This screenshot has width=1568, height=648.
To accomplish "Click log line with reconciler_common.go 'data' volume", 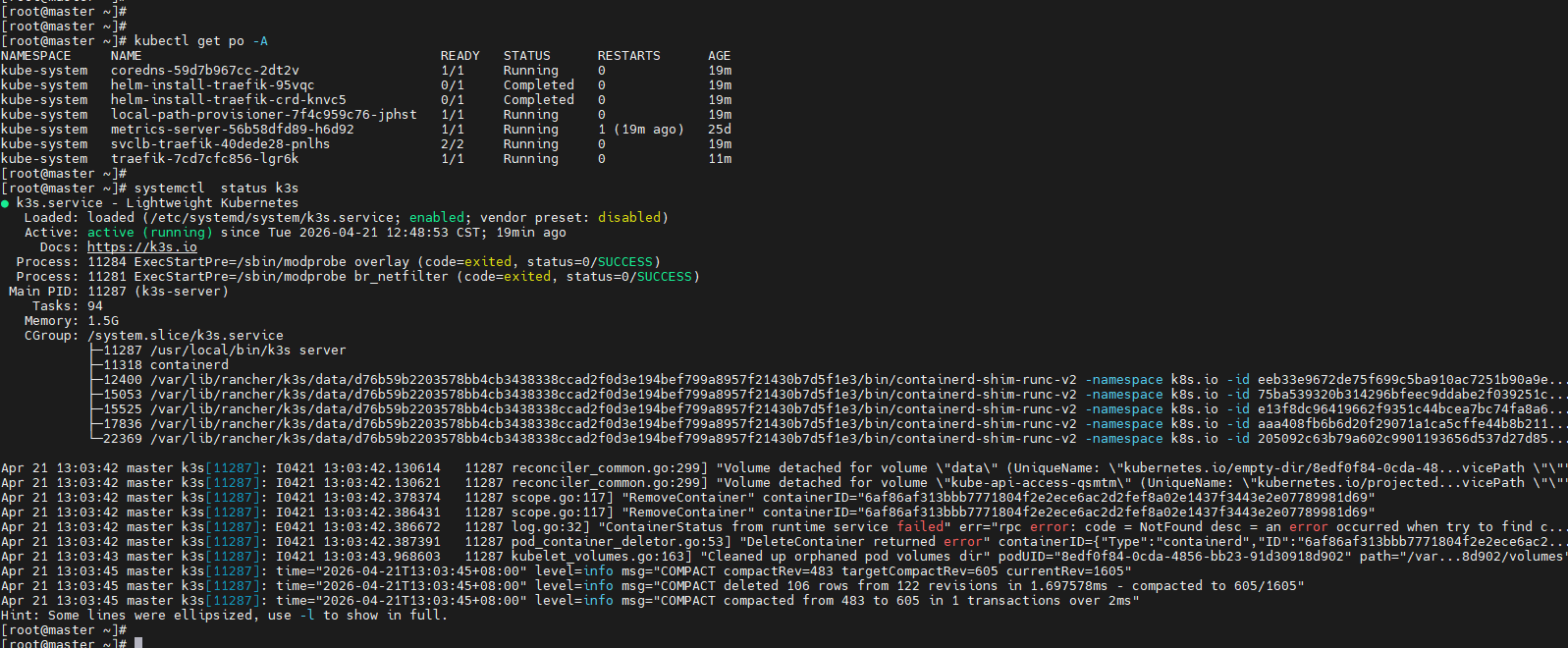I will coord(784,468).
